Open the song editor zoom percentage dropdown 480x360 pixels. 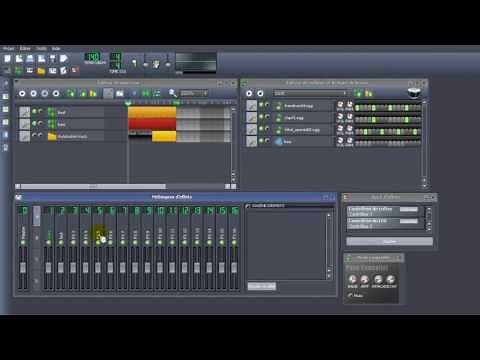pos(193,93)
